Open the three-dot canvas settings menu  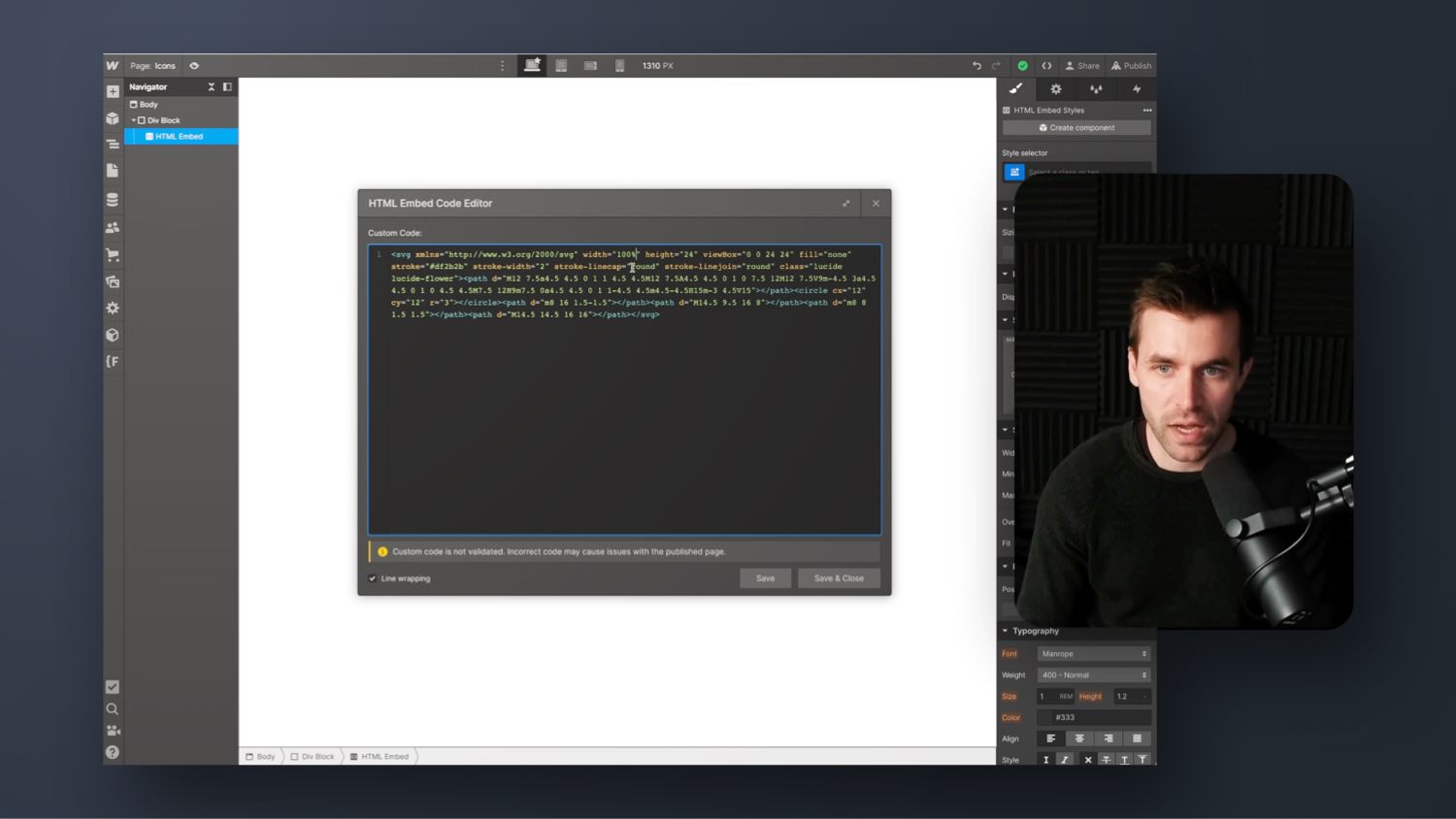click(x=502, y=66)
